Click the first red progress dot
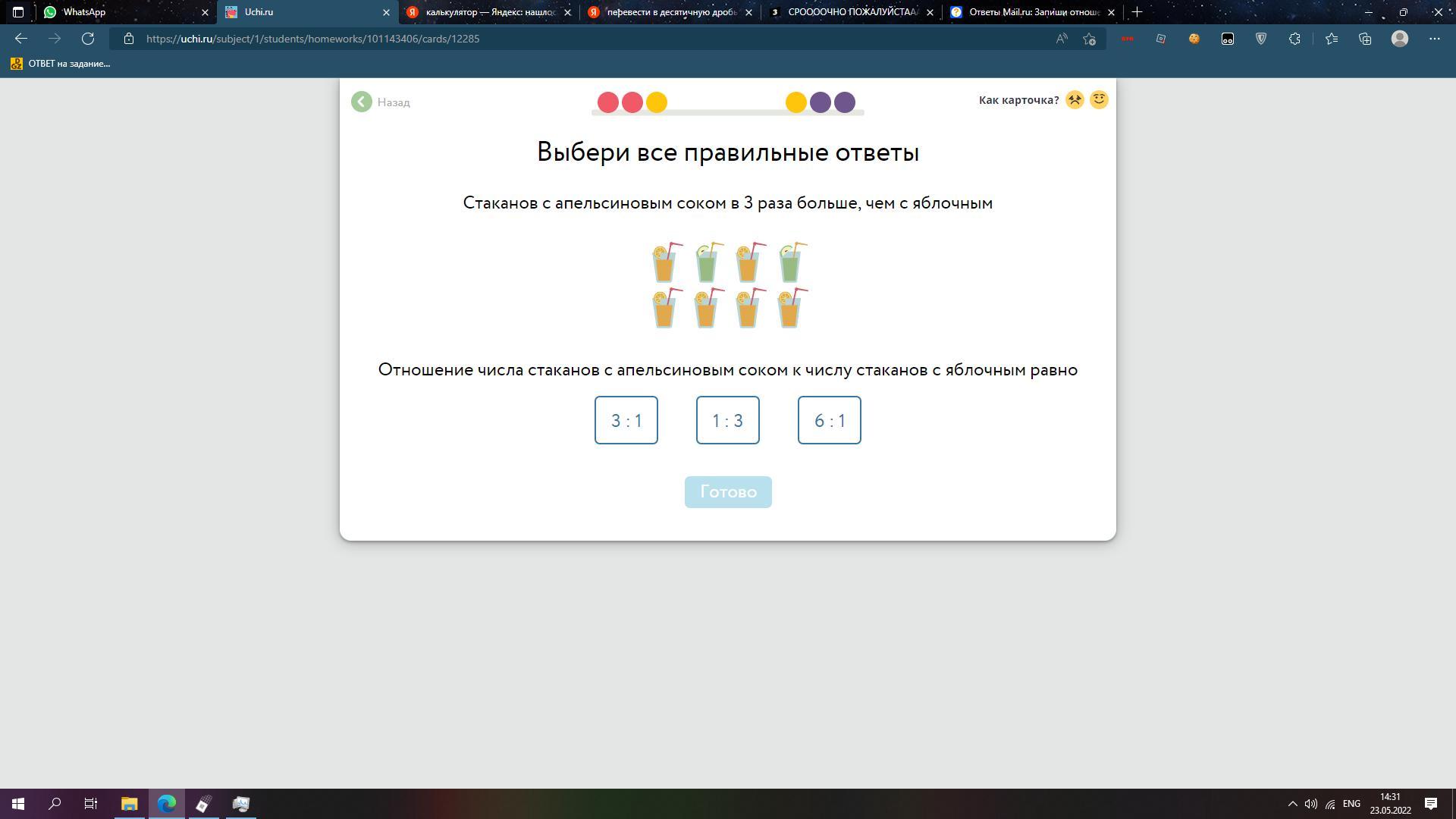The image size is (1456, 819). click(608, 102)
